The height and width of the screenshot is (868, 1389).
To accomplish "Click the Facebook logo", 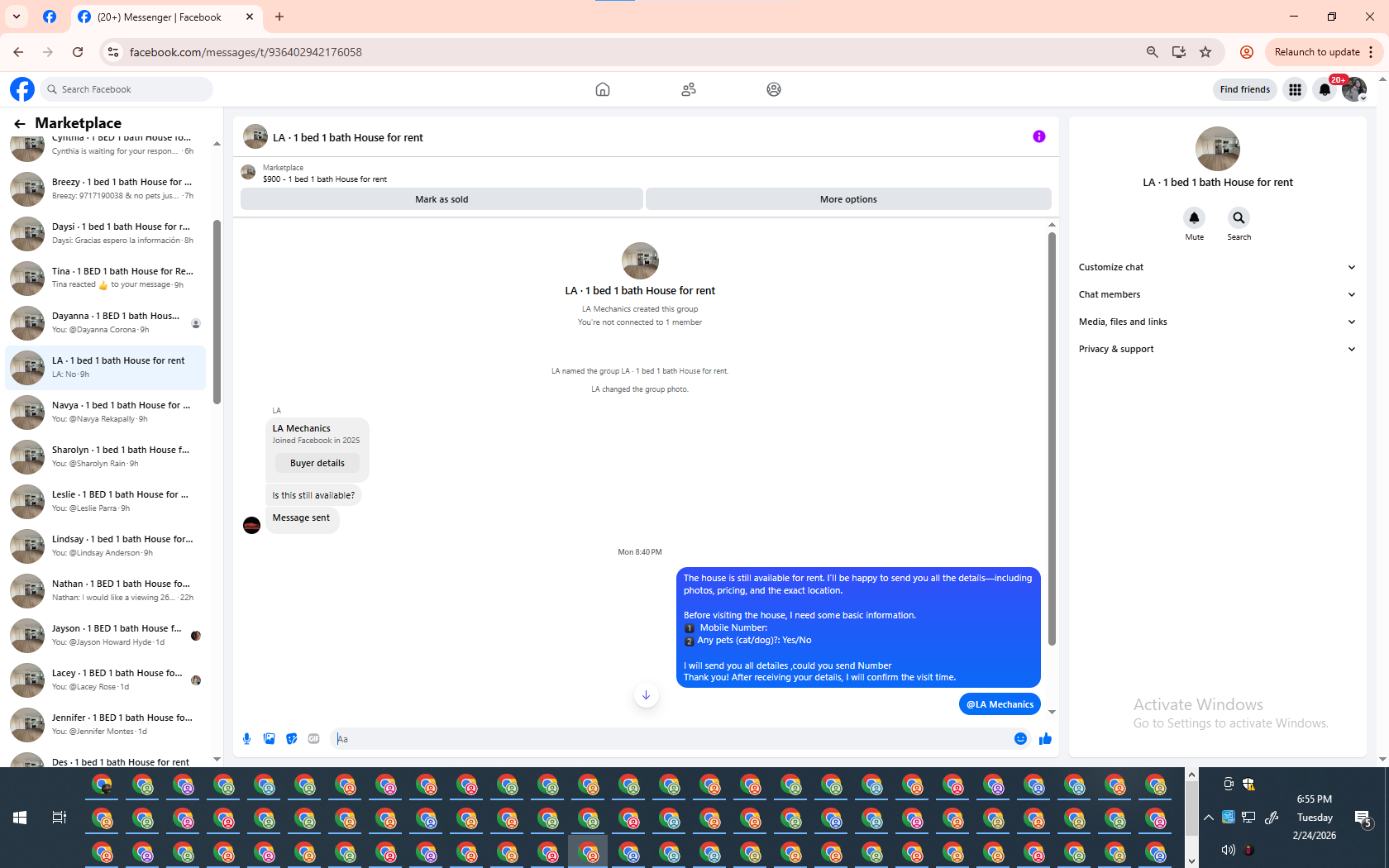I will tap(22, 89).
